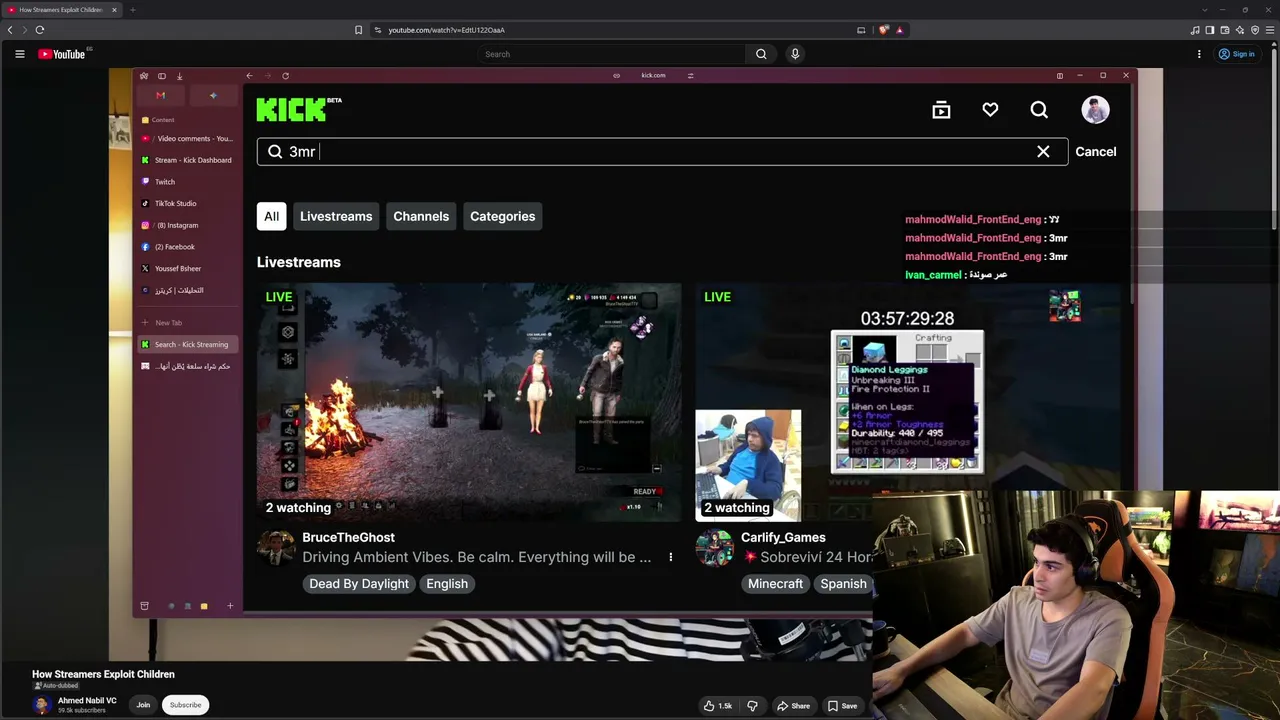This screenshot has width=1280, height=720.
Task: Click the Minecraft category tag
Action: pyautogui.click(x=775, y=584)
